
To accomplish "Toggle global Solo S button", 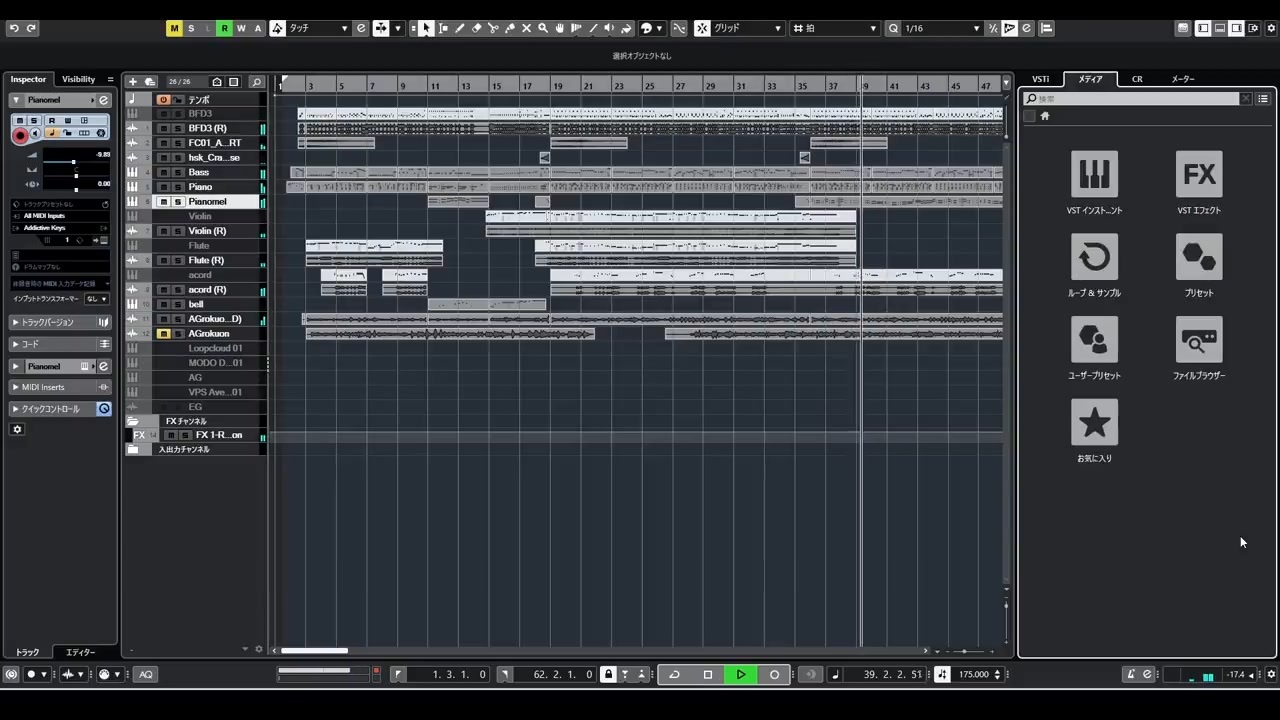I will coord(191,28).
